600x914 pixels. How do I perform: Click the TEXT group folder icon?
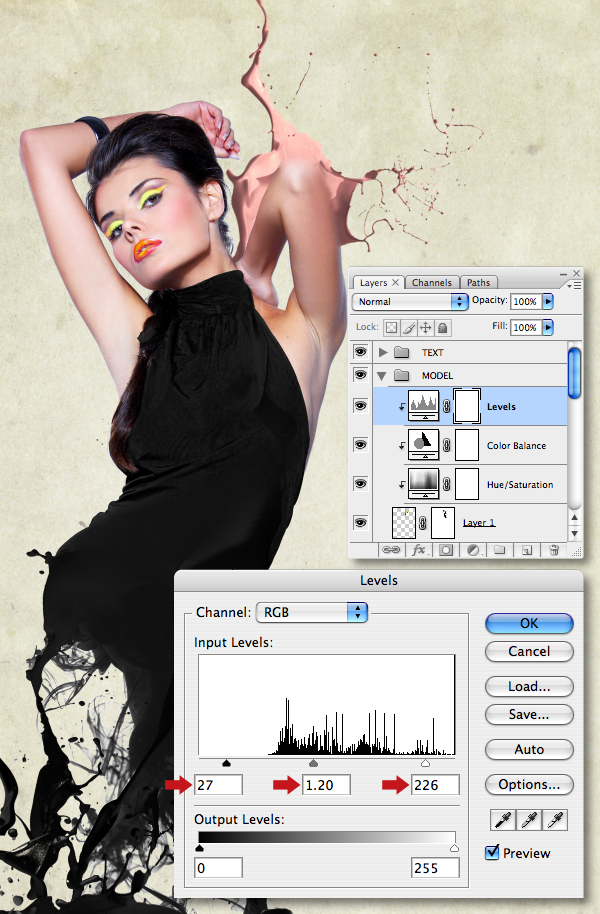pyautogui.click(x=401, y=352)
